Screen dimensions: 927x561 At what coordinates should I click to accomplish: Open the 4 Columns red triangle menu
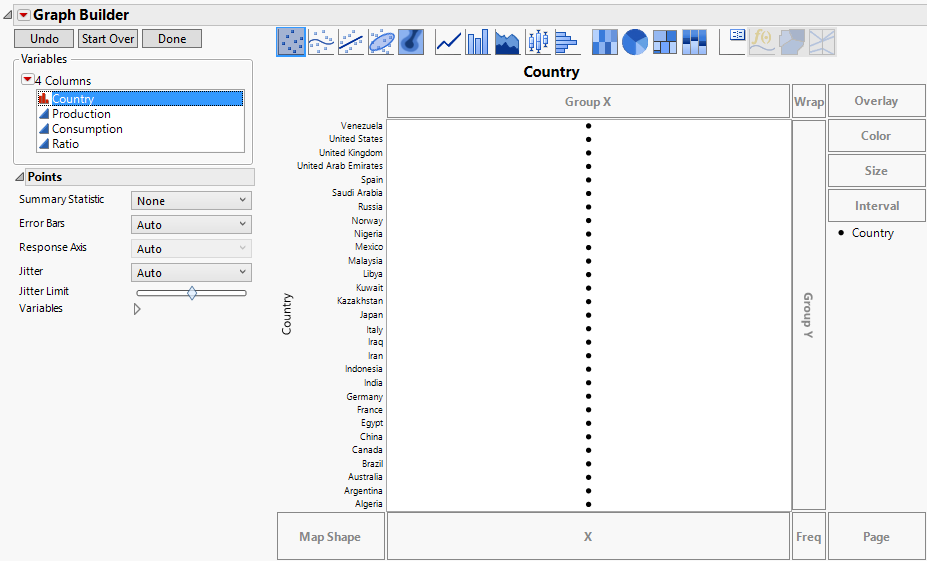[x=27, y=80]
